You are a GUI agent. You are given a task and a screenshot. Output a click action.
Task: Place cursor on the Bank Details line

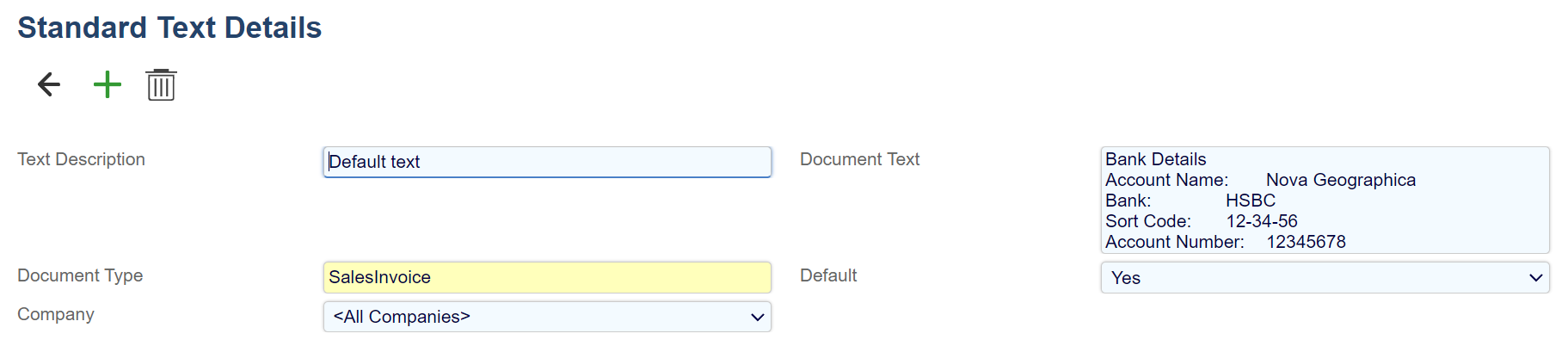click(1155, 159)
